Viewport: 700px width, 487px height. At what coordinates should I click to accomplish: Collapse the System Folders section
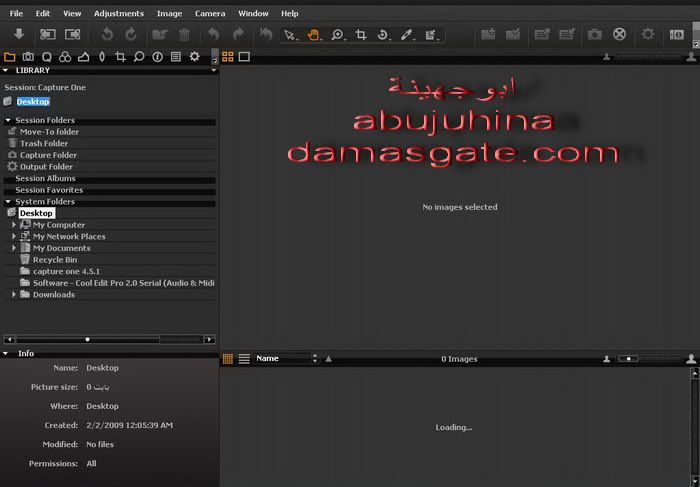click(x=8, y=202)
